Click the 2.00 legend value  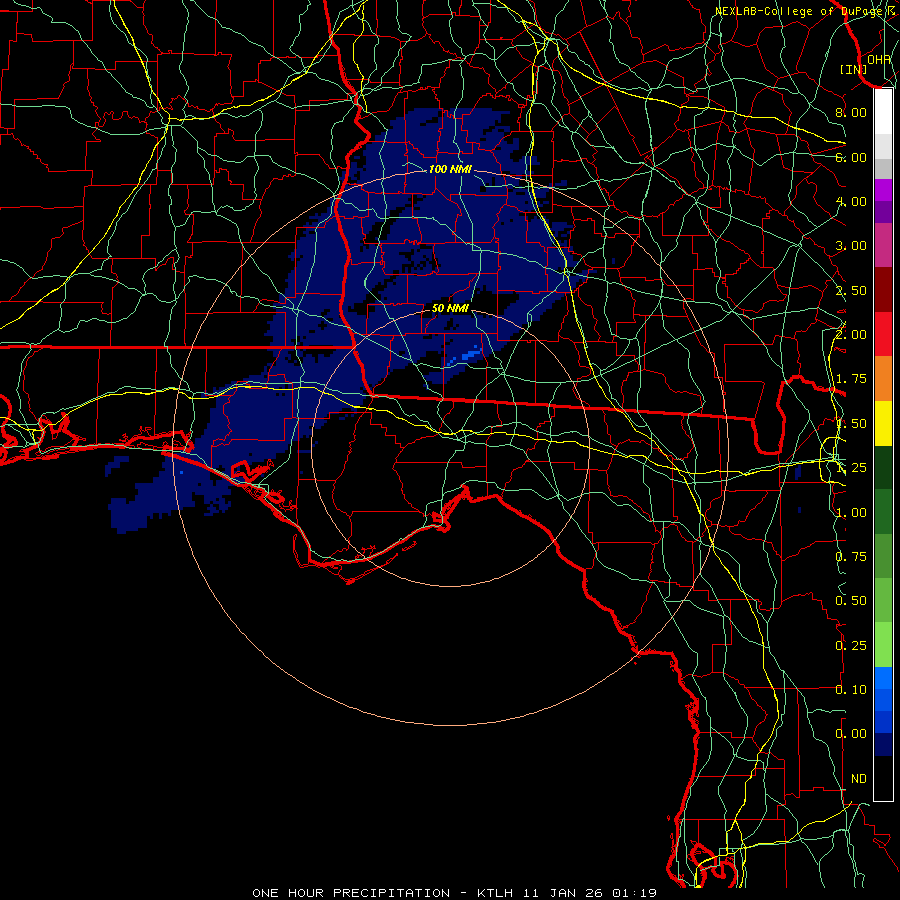coord(851,335)
